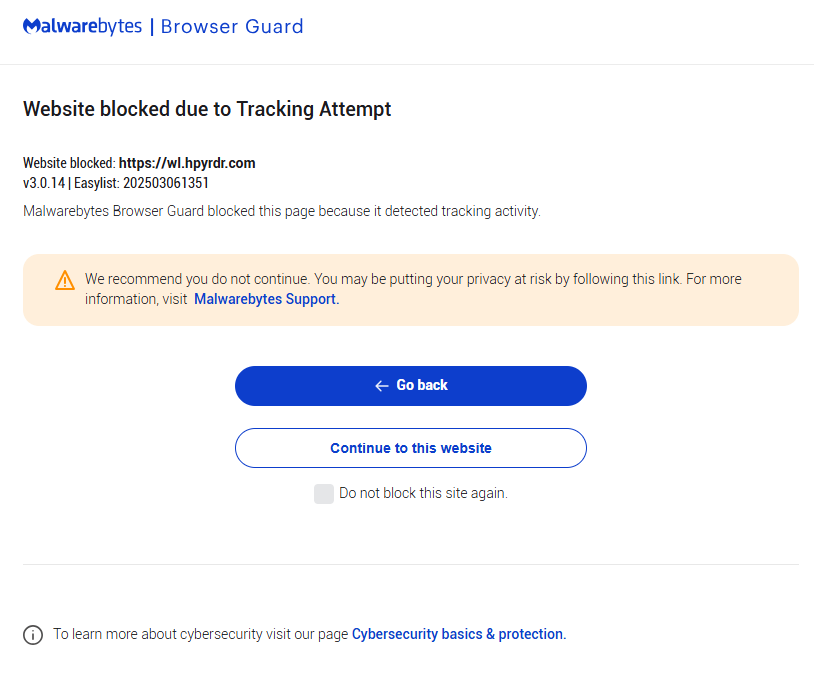Enable the do not block again checkbox
Viewport: 814px width, 678px height.
[324, 493]
